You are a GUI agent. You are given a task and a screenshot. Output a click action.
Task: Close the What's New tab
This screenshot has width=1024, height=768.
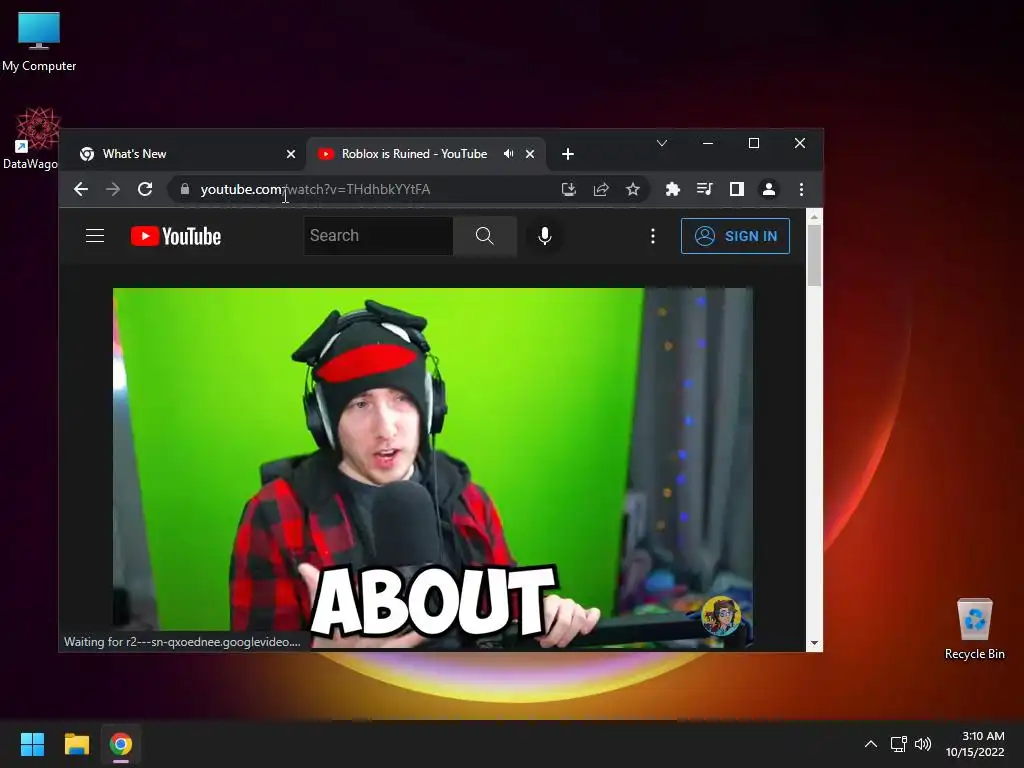[291, 154]
